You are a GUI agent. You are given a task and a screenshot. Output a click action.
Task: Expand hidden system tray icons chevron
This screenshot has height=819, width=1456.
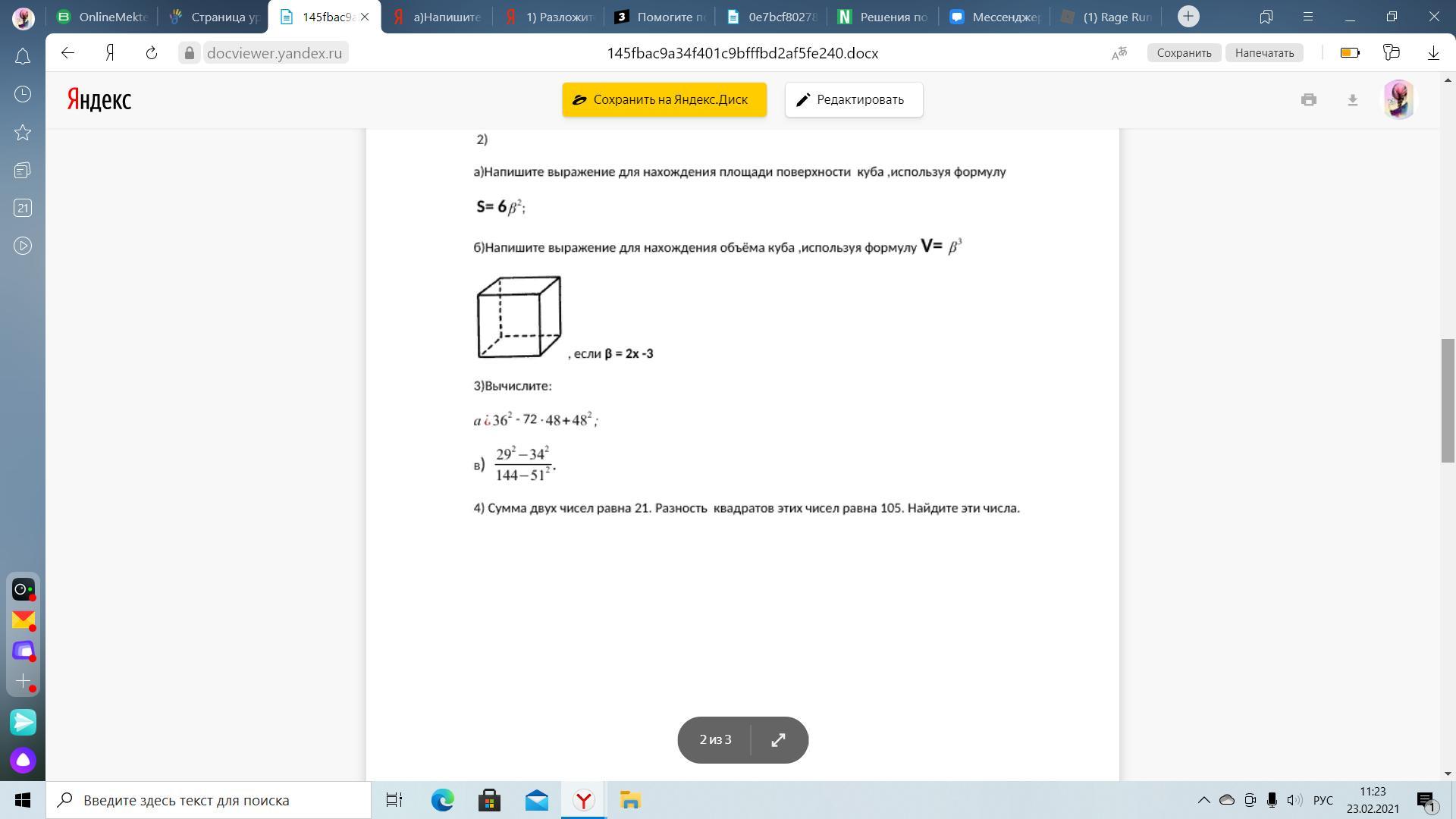point(1203,800)
